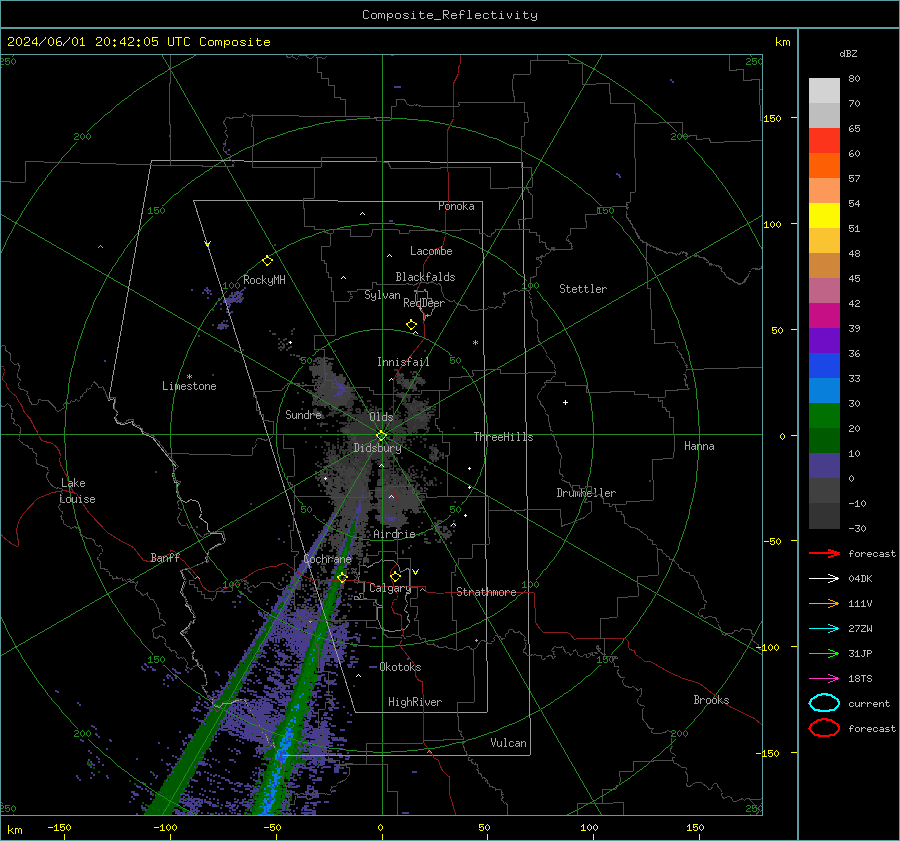This screenshot has width=900, height=841.
Task: Click the Blackfalds town label
Action: coord(425,277)
